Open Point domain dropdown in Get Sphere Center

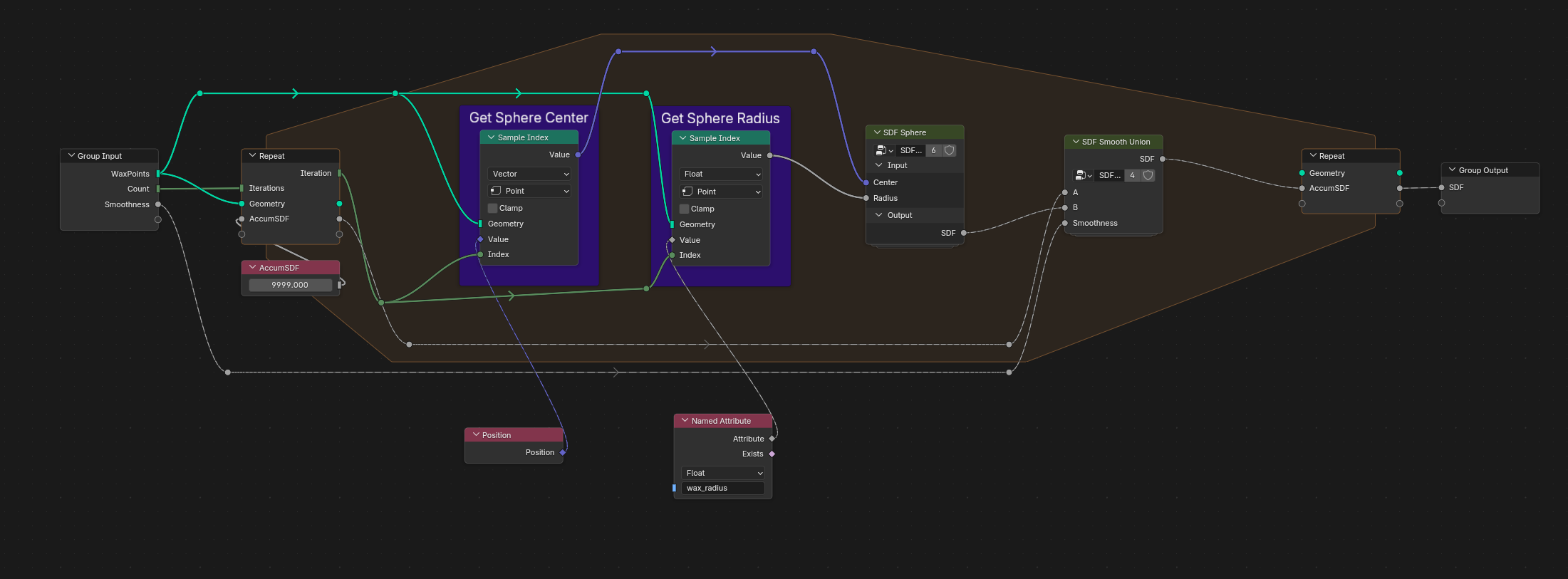[529, 191]
